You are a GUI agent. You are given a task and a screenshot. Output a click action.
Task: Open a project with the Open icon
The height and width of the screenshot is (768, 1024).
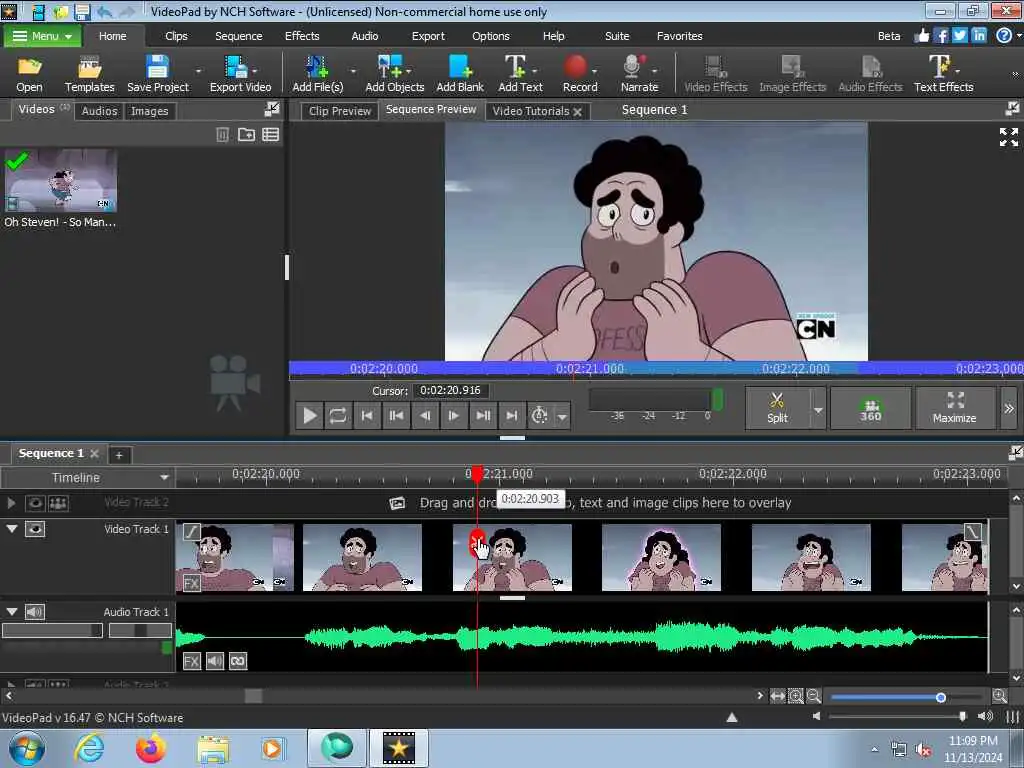pyautogui.click(x=29, y=74)
